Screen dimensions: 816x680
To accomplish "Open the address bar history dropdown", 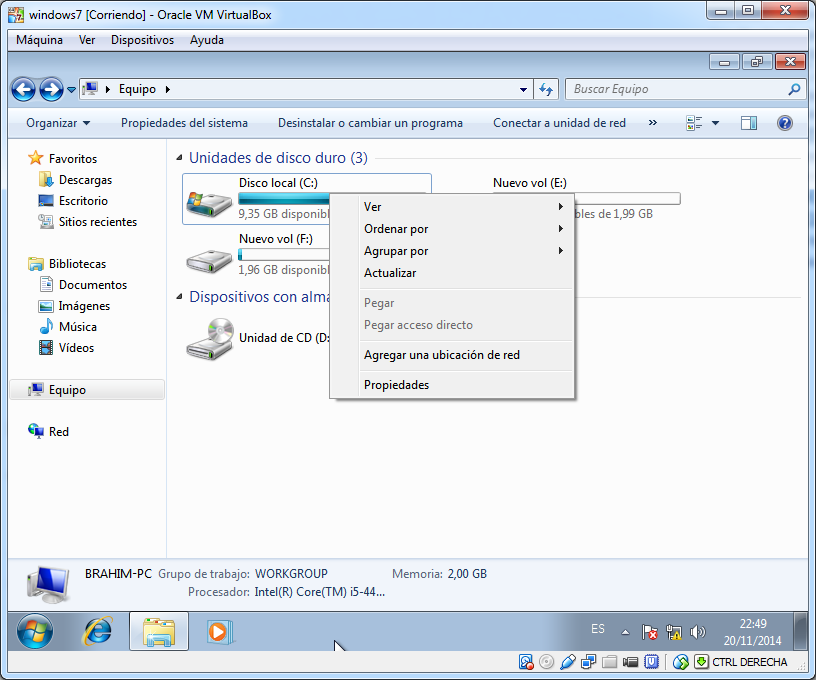I will [x=523, y=89].
